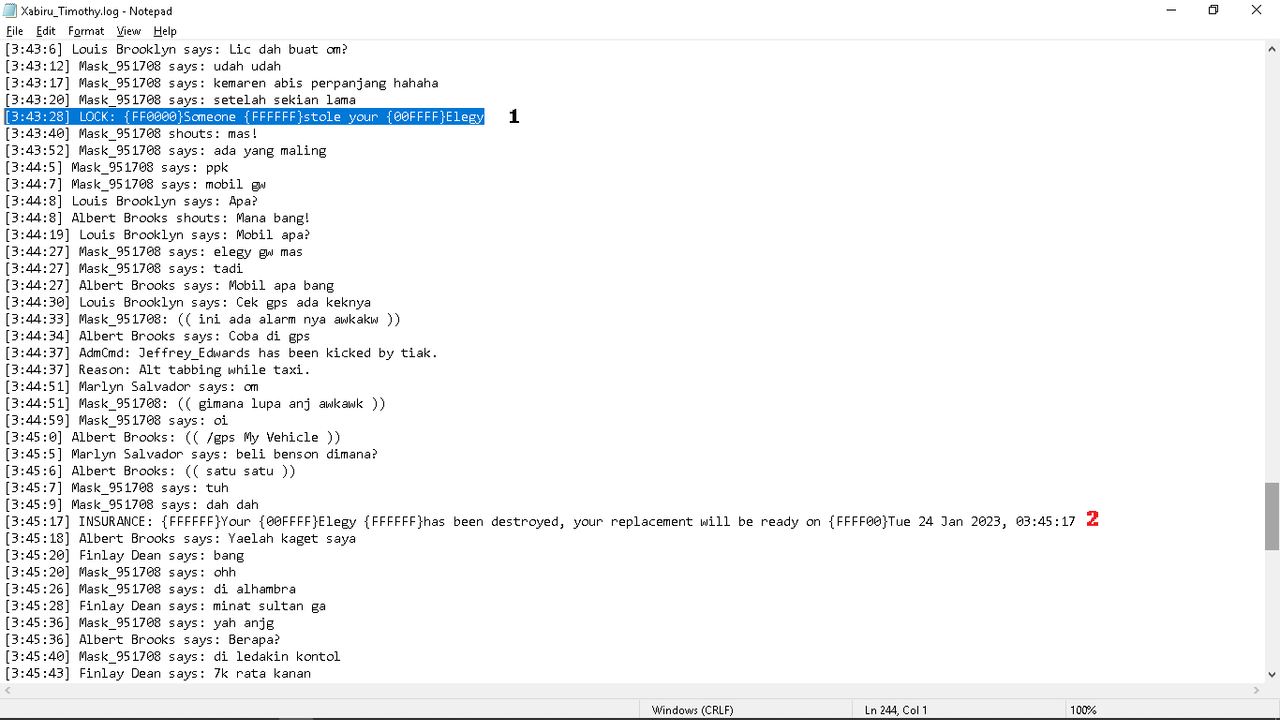
Task: Click line 'Reason: Alt tabbing while taxi.'
Action: pyautogui.click(x=157, y=370)
